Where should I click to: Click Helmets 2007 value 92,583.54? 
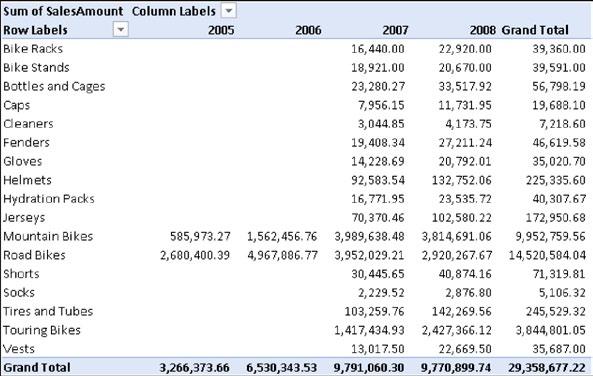378,180
